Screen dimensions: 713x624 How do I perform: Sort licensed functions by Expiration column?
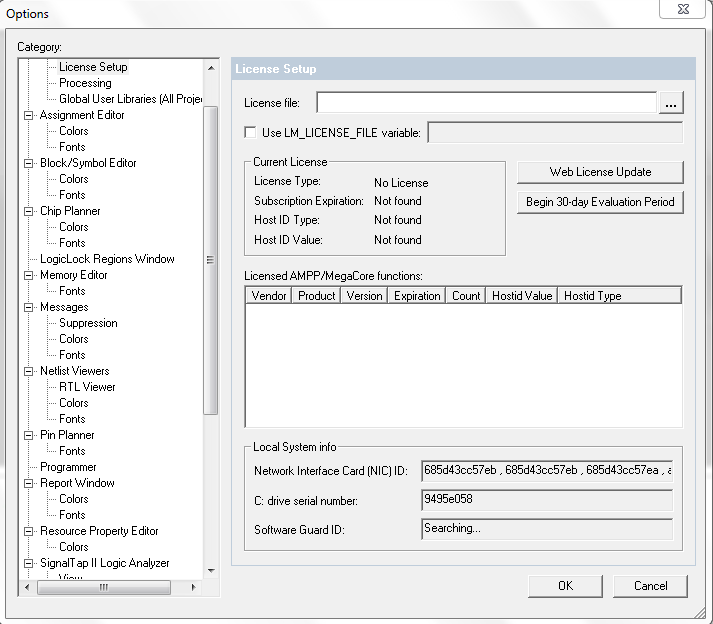tap(417, 296)
